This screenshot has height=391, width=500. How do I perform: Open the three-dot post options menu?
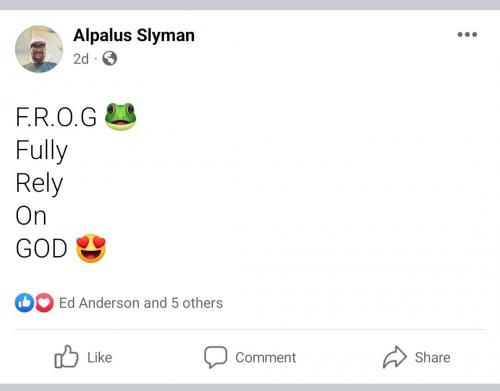pyautogui.click(x=467, y=34)
